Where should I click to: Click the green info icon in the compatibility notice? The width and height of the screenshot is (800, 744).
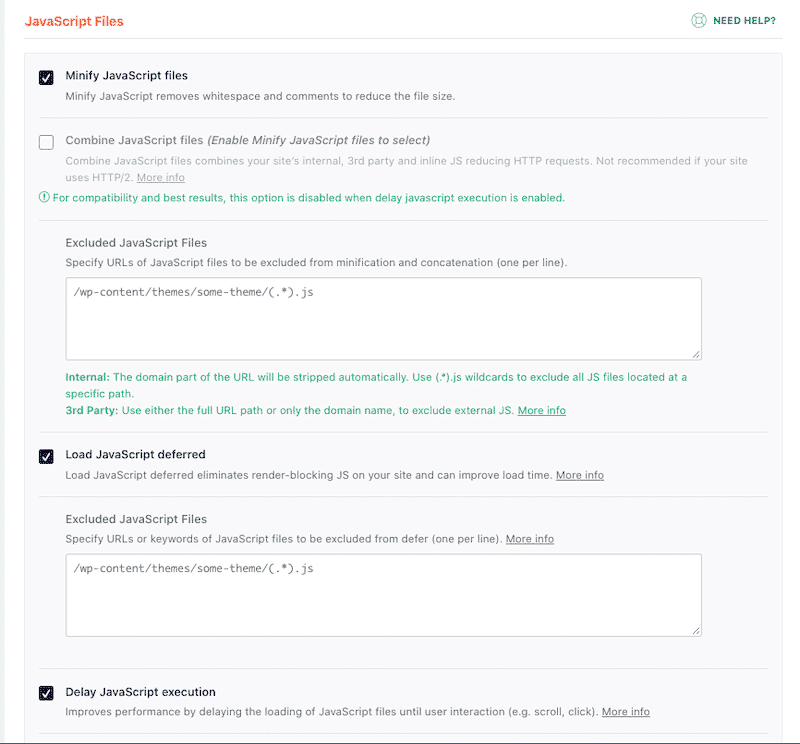click(x=44, y=198)
